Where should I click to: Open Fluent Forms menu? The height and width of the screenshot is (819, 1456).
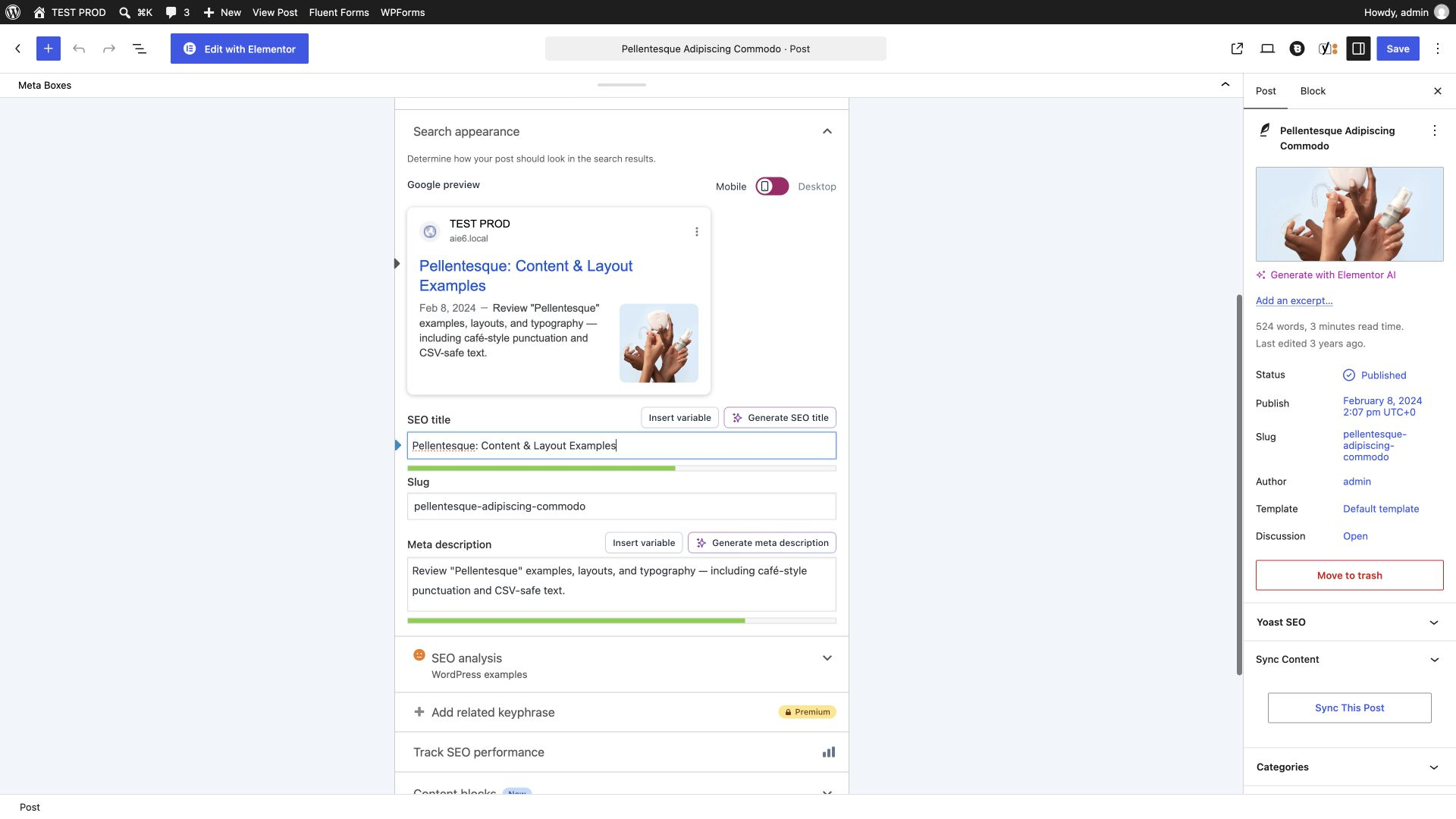point(339,12)
